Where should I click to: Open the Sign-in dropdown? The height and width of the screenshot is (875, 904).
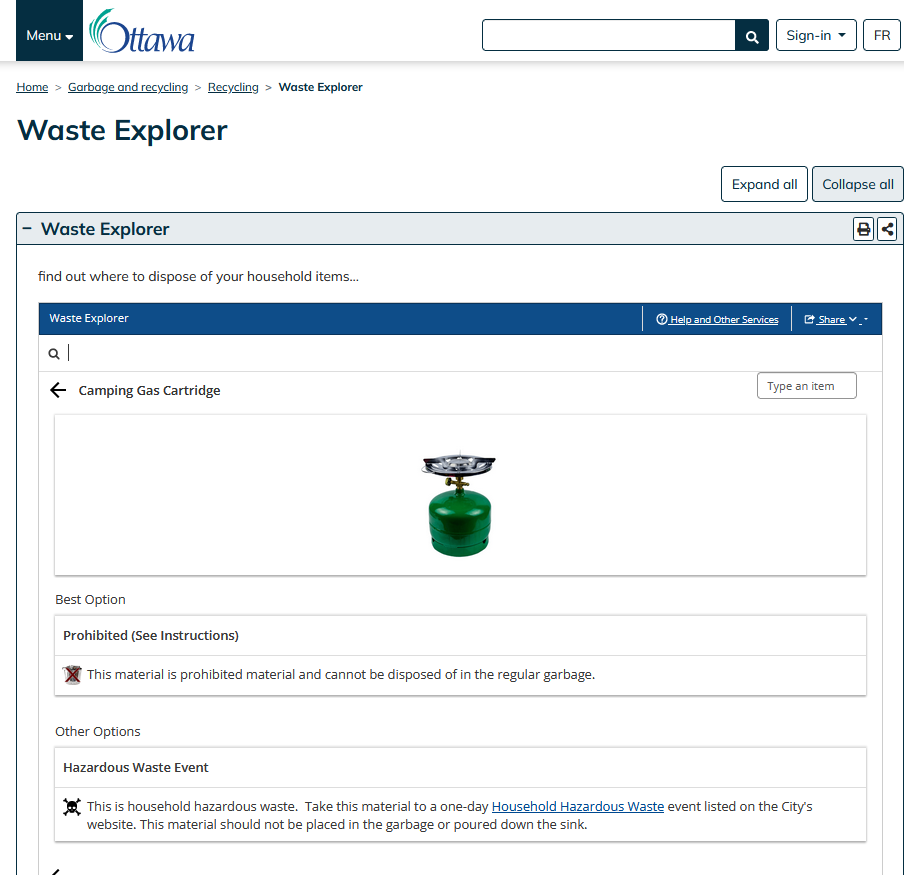(x=816, y=35)
